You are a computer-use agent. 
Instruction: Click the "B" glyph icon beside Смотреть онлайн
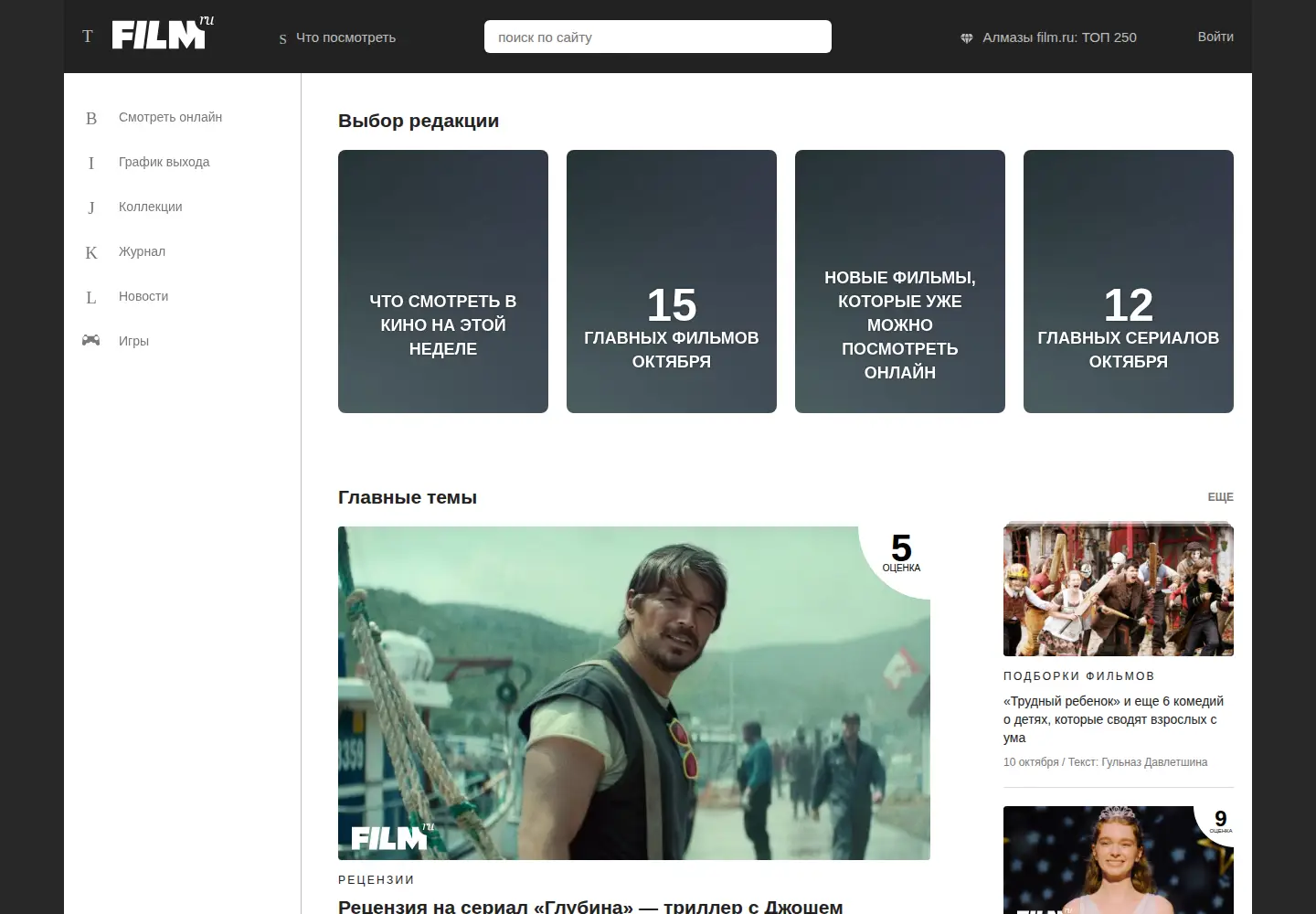click(91, 118)
